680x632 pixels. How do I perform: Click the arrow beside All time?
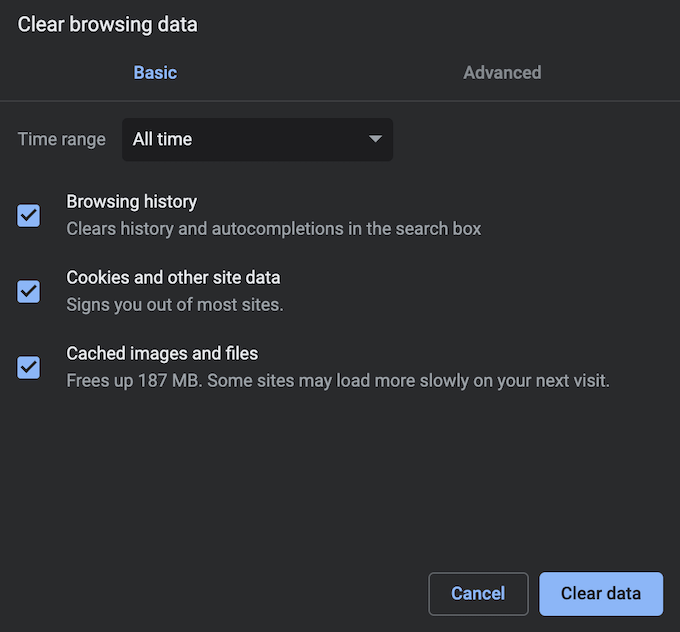376,140
